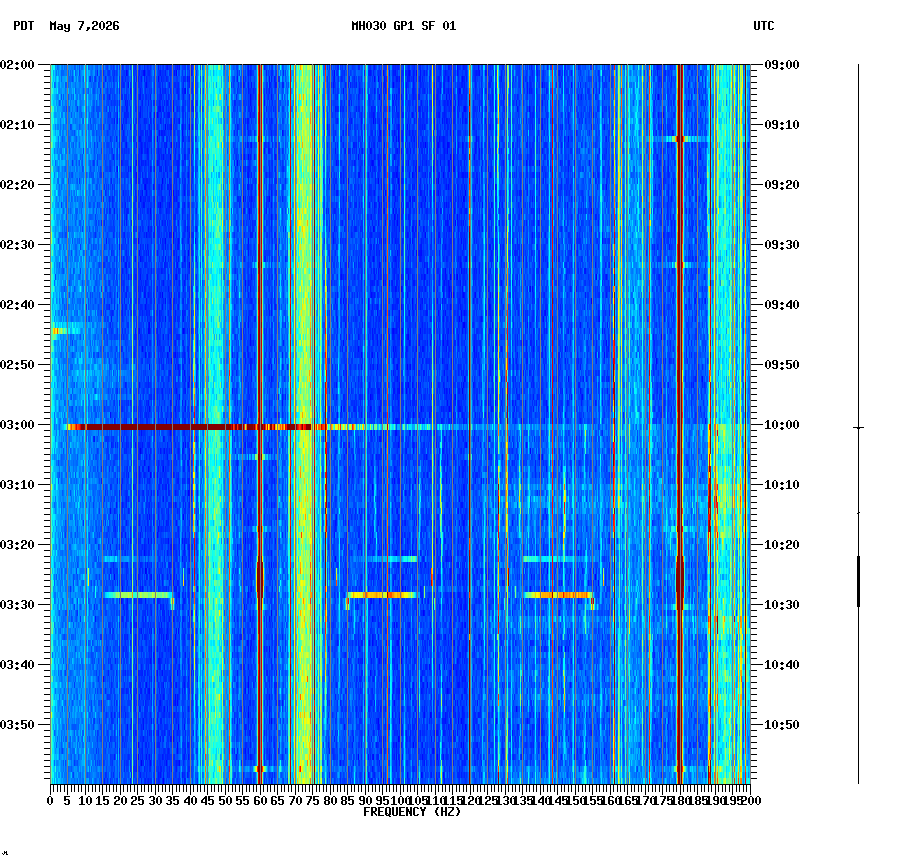Select the 09:00 UTC time label
Viewport: 902px width, 864px height.
click(x=782, y=65)
